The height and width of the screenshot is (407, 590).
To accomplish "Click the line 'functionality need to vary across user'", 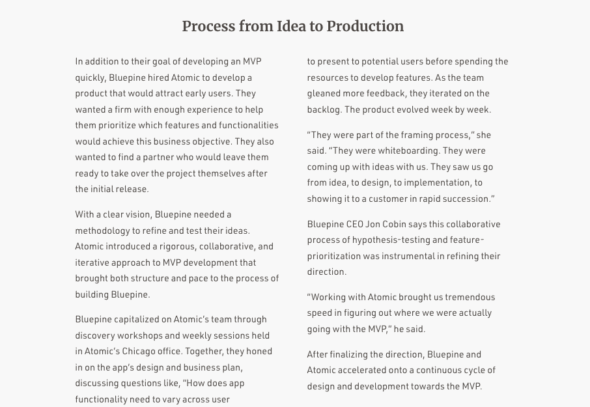I will click(152, 399).
